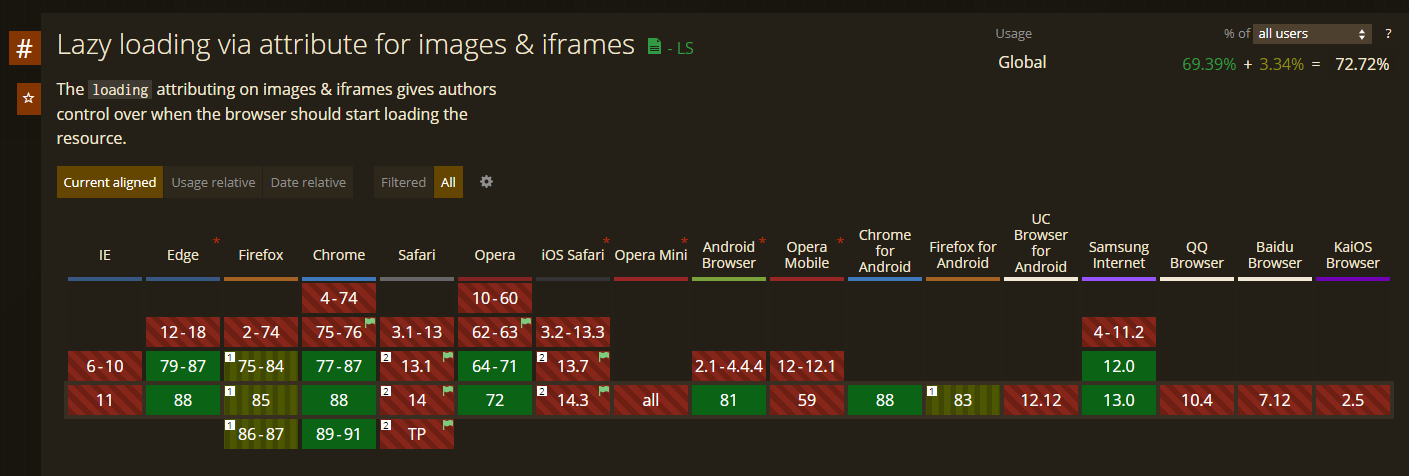
Task: Click note marker 1 on Firefox 85
Action: tap(230, 391)
